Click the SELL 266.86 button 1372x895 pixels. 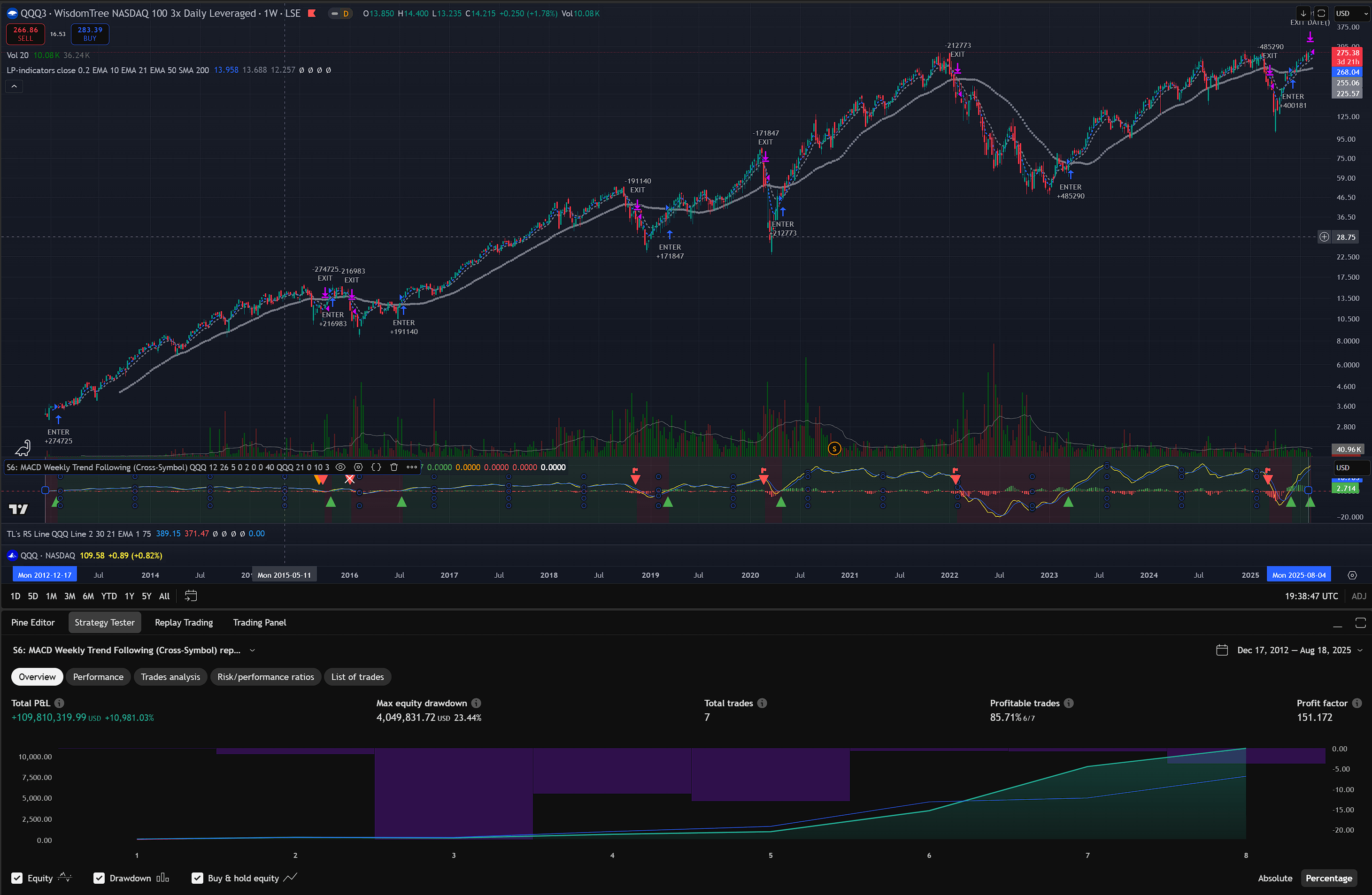tap(25, 34)
